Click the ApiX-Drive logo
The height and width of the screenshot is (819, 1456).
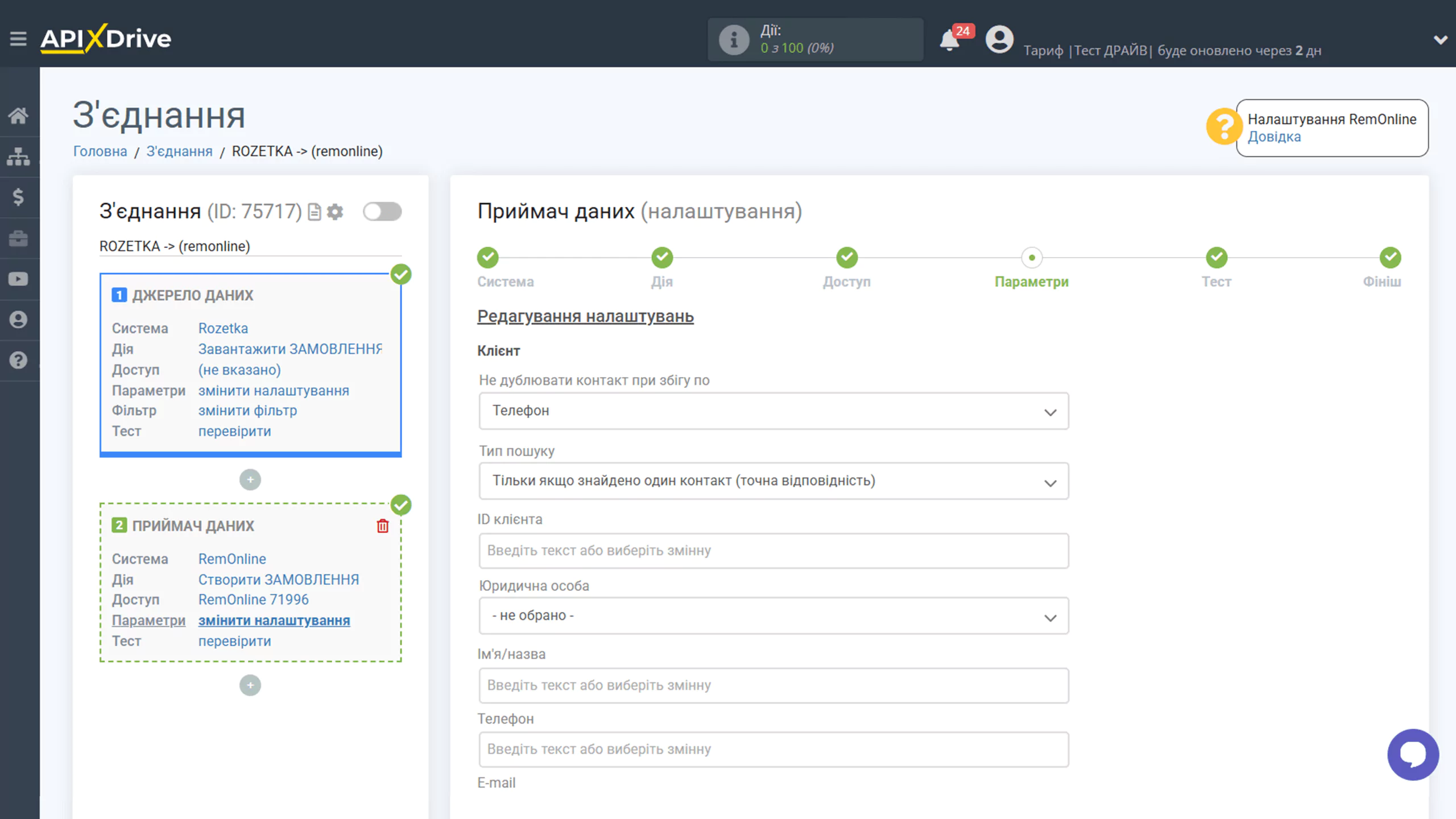[106, 39]
